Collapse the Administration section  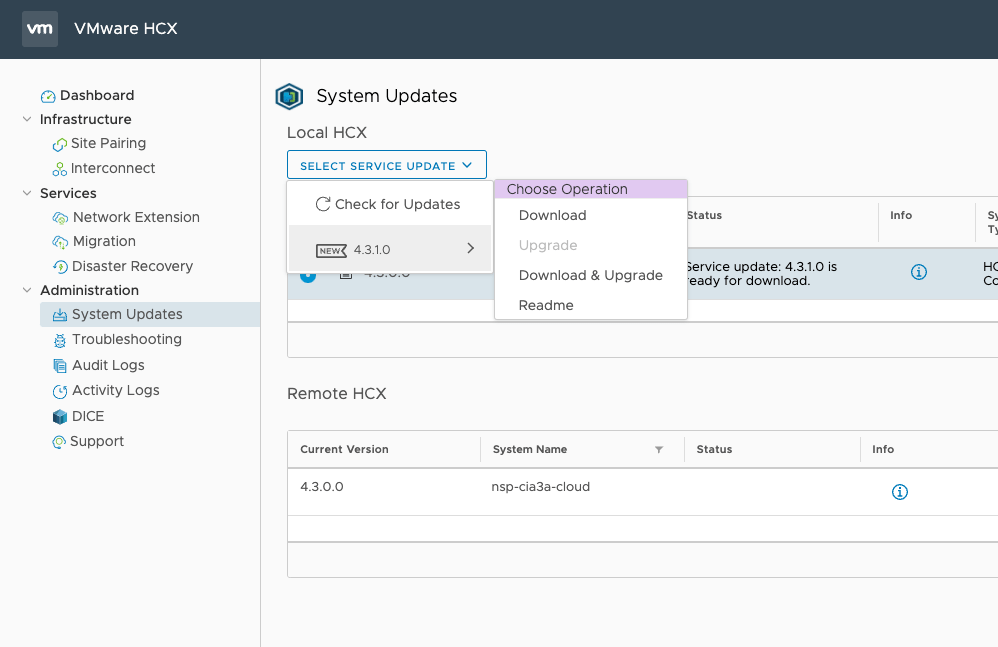tap(27, 291)
